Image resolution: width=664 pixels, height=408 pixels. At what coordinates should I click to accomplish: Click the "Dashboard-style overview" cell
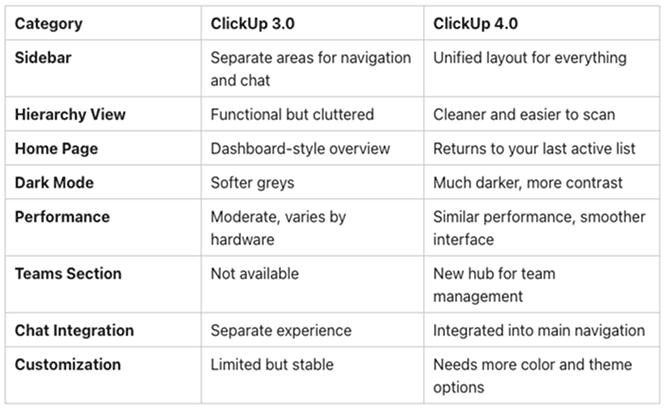pyautogui.click(x=299, y=149)
